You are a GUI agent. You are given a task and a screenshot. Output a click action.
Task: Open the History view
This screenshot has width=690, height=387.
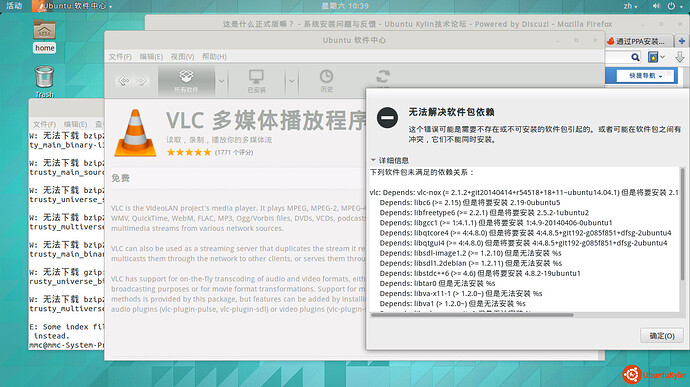pos(326,81)
